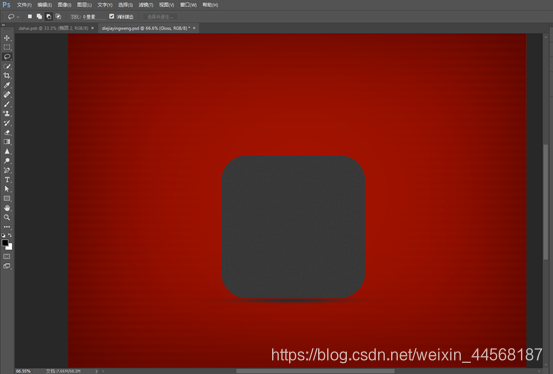The width and height of the screenshot is (553, 374).
Task: Click the vertical scrollbar thumb
Action: [x=546, y=201]
